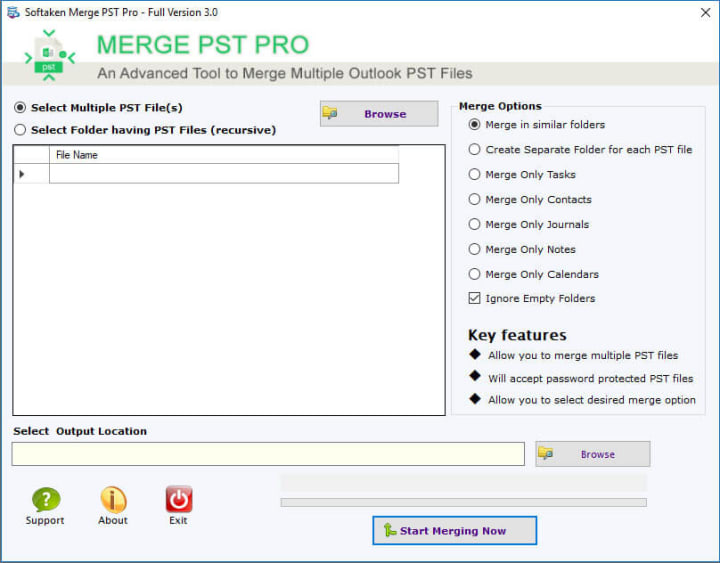
Task: Click 'Will accept password protected PST files' text
Action: (591, 378)
